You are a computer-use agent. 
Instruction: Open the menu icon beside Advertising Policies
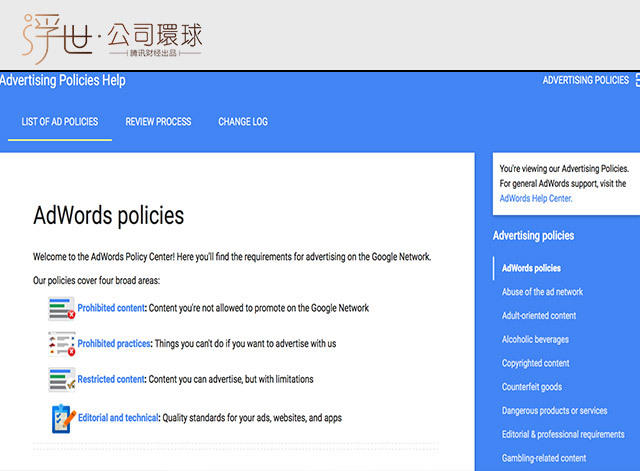coord(636,80)
